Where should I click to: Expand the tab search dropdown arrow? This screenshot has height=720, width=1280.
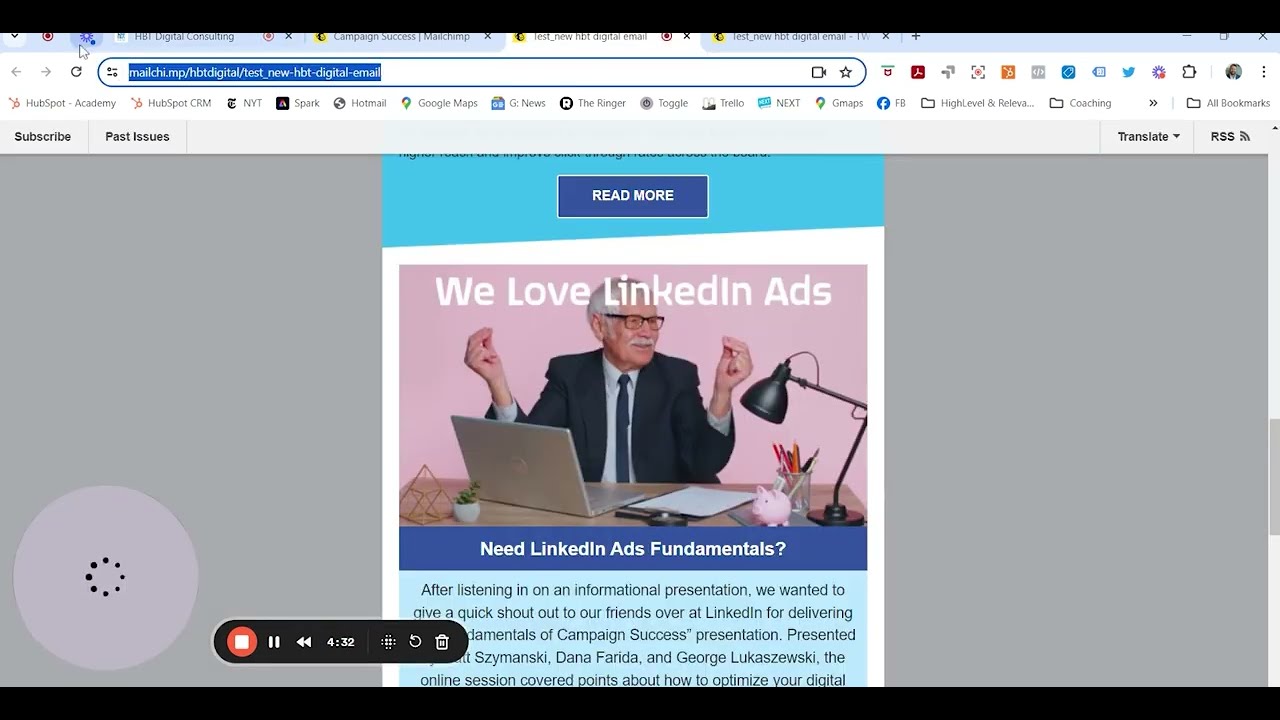[14, 36]
